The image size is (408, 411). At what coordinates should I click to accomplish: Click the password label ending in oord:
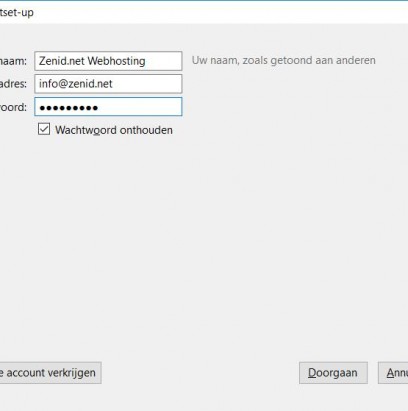pos(13,107)
